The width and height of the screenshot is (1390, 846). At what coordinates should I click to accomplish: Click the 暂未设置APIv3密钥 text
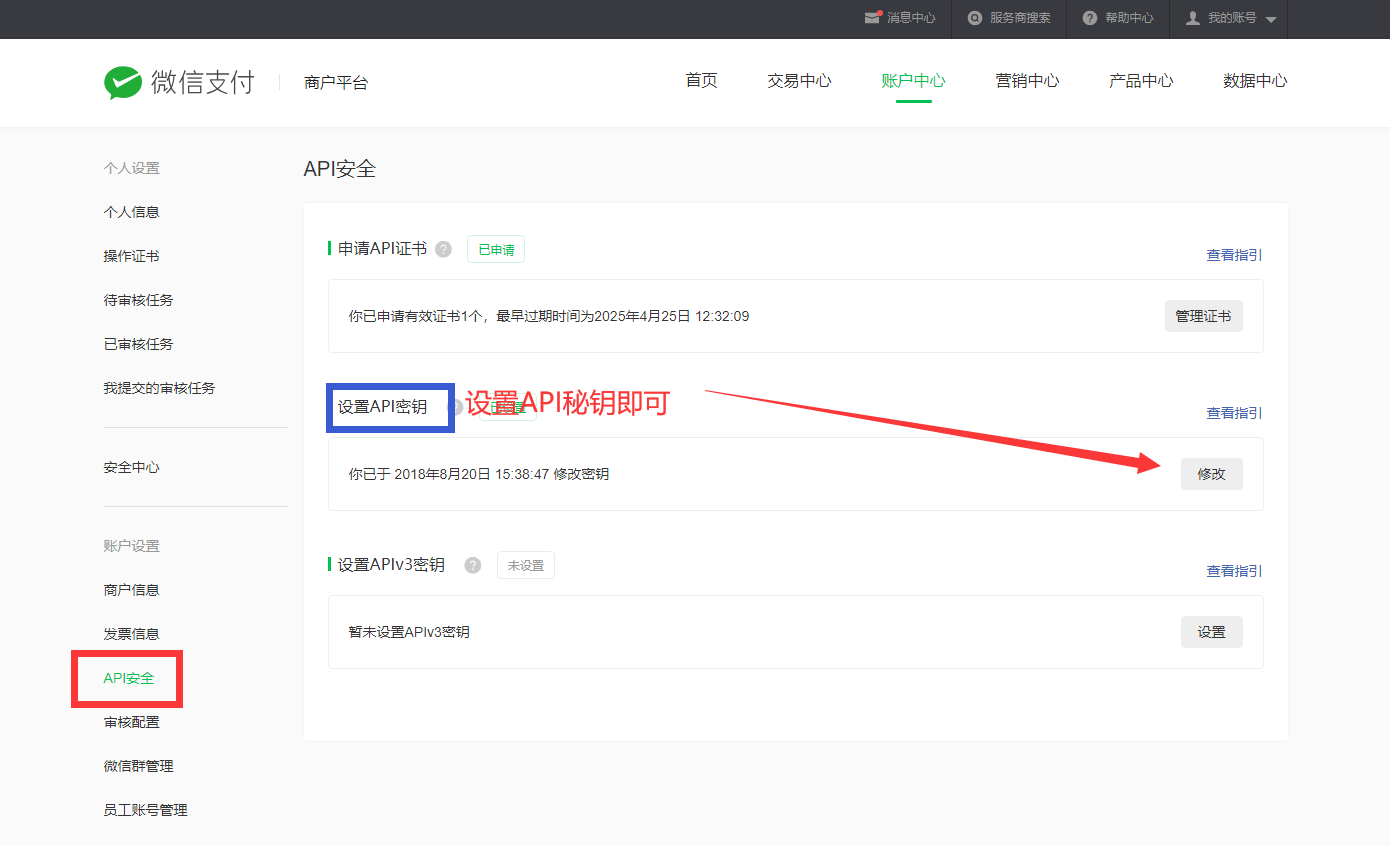click(409, 632)
